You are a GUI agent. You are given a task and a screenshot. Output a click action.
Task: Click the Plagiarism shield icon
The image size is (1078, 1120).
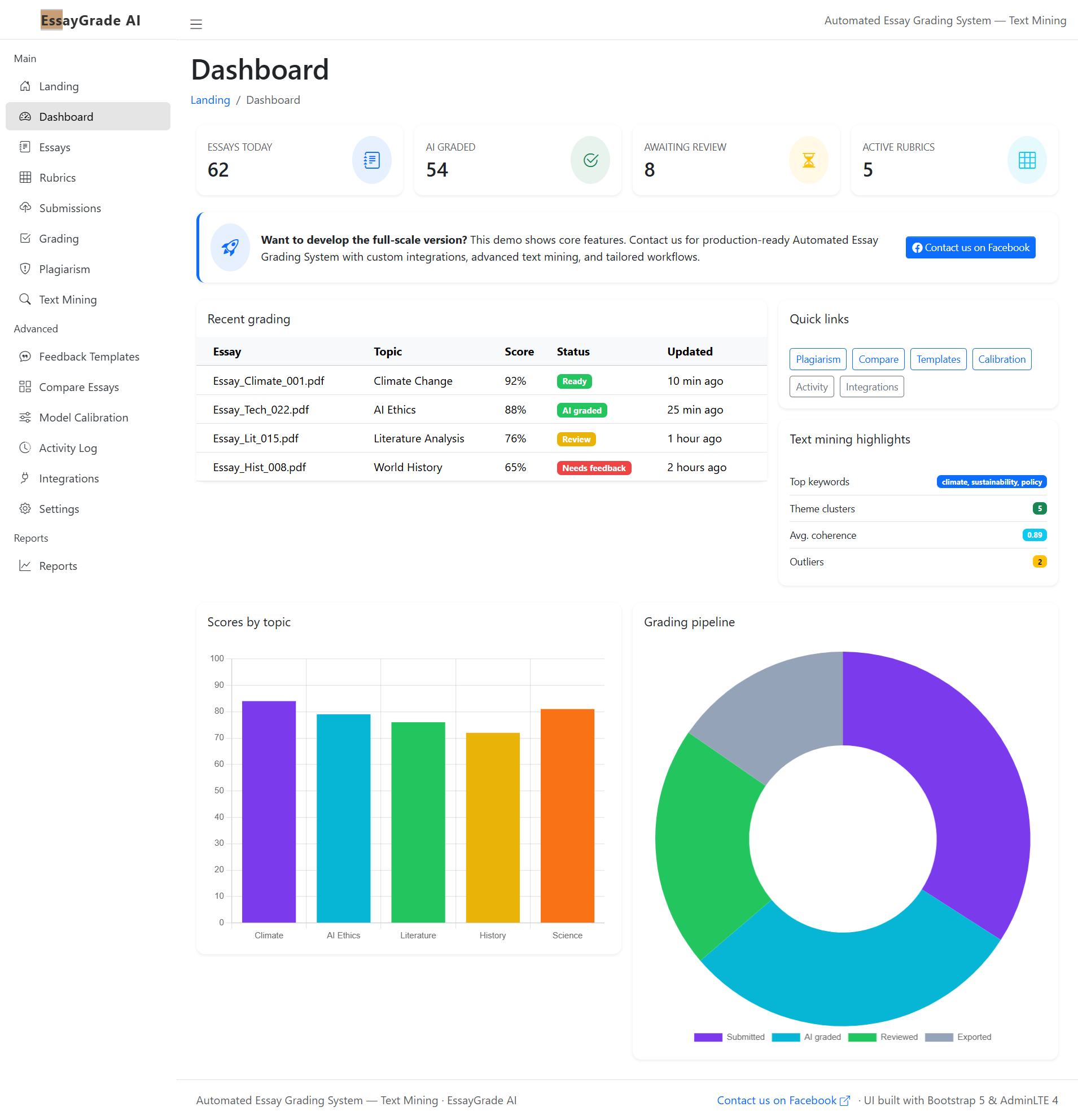click(26, 269)
